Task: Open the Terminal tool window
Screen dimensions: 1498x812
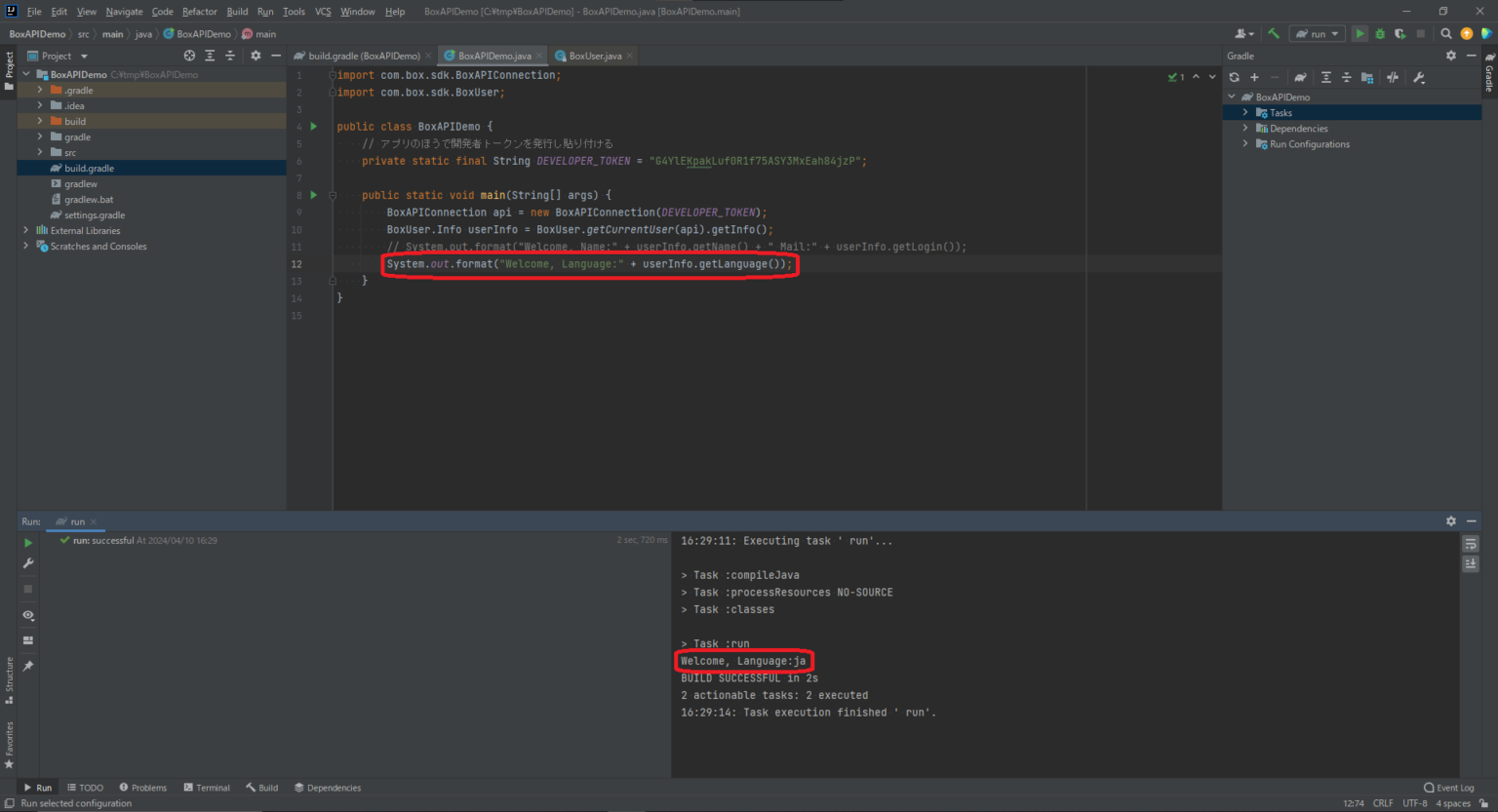Action: tap(207, 788)
